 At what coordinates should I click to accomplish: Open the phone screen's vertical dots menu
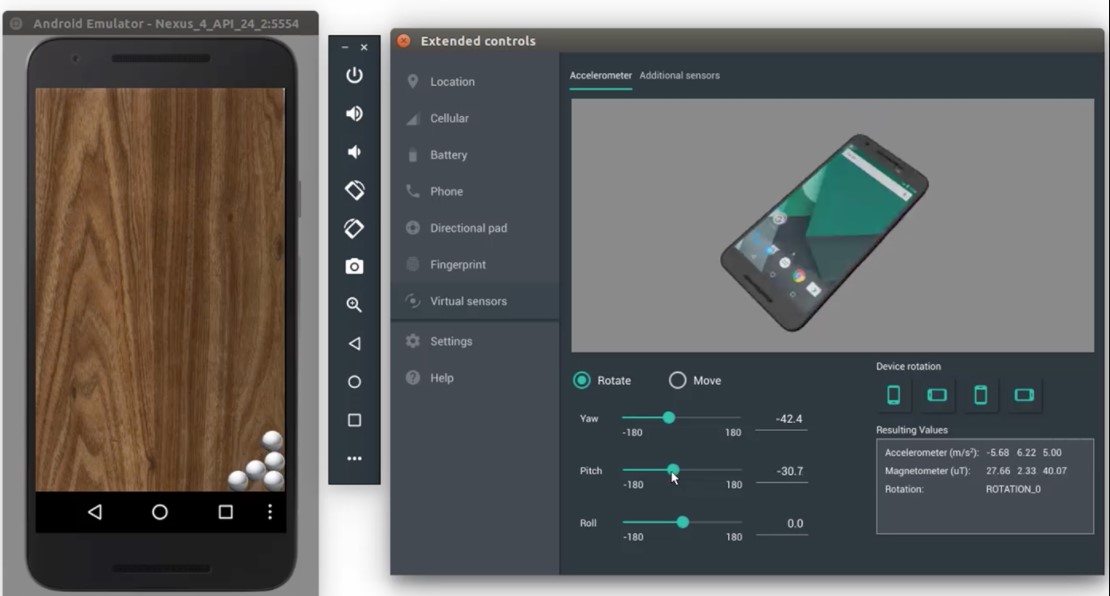click(x=270, y=512)
